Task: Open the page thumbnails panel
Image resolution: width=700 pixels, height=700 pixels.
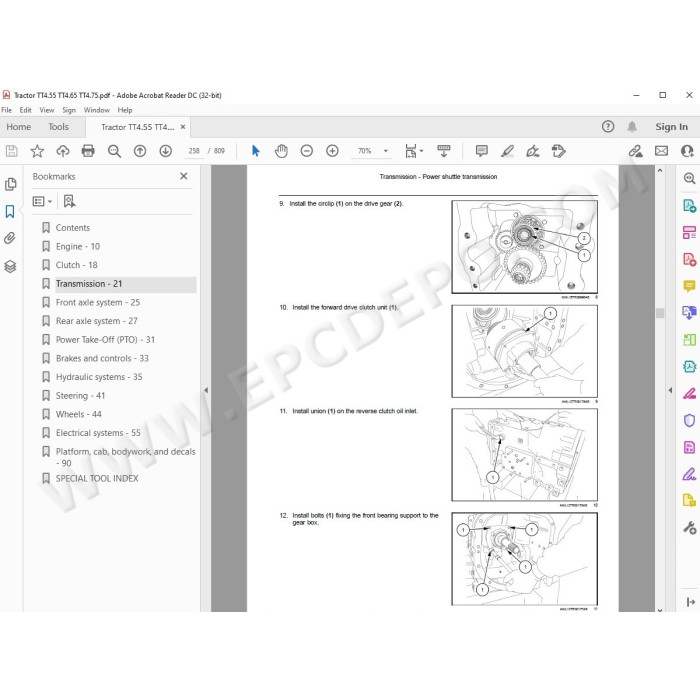Action: click(x=11, y=184)
